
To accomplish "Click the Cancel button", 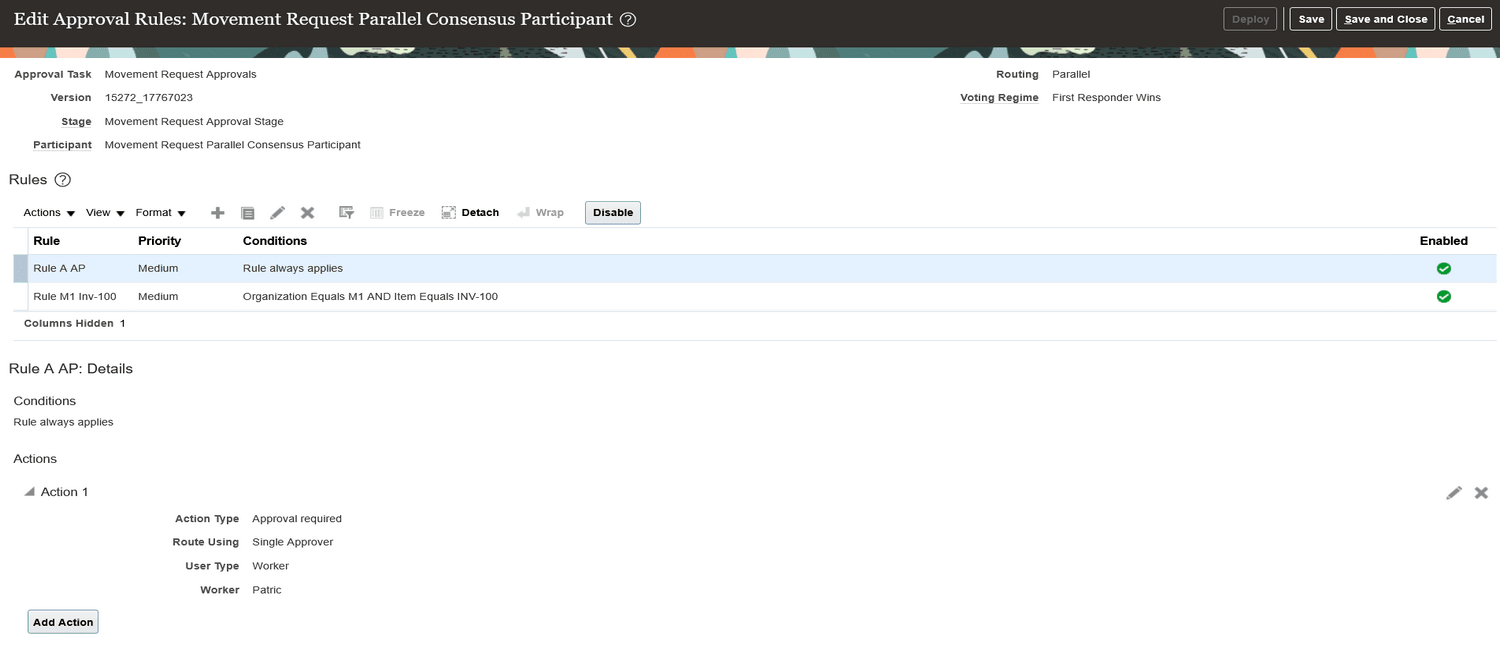I will tap(1466, 19).
